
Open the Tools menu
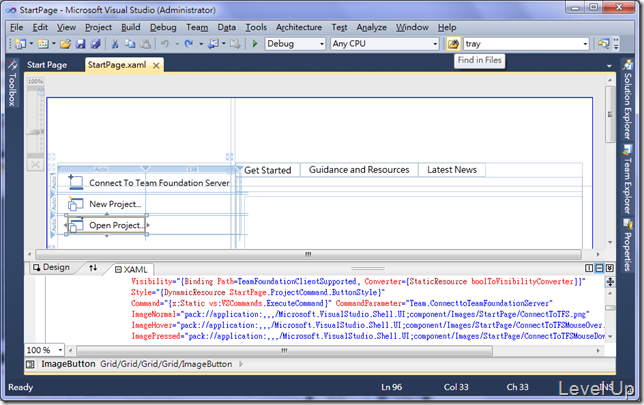[x=256, y=27]
